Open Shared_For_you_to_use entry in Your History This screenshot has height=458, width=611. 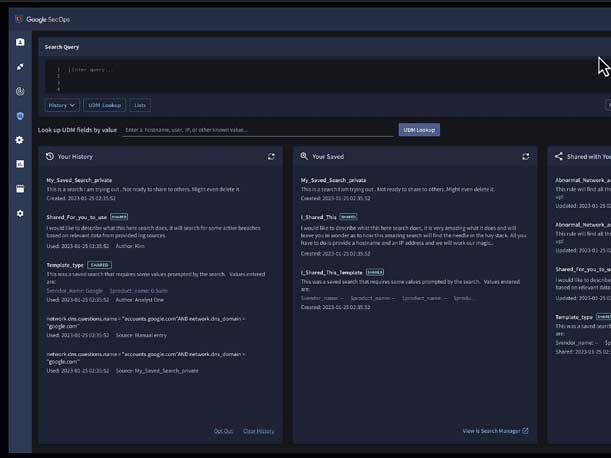pos(77,215)
